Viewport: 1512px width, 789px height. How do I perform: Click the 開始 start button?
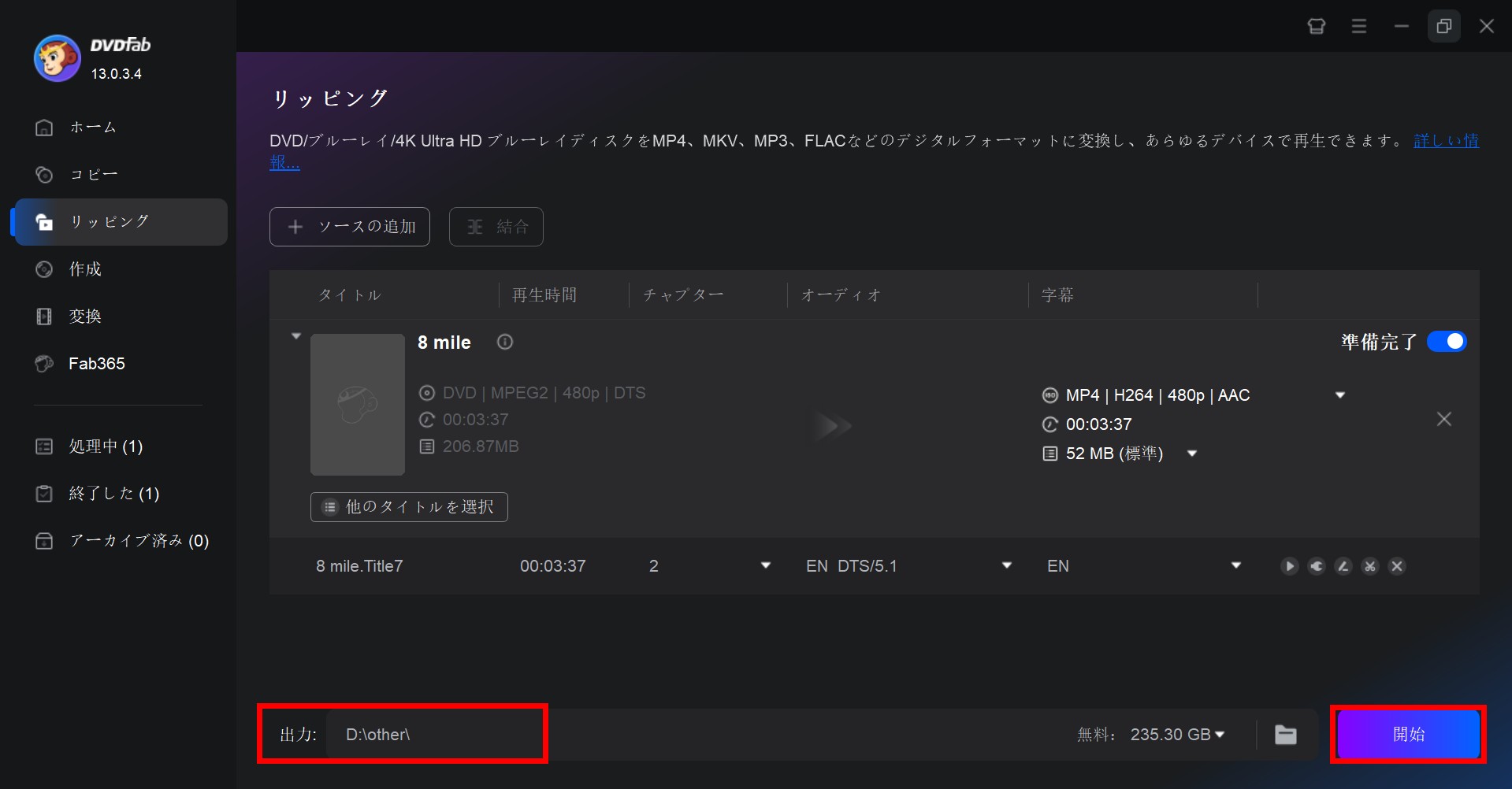point(1408,735)
